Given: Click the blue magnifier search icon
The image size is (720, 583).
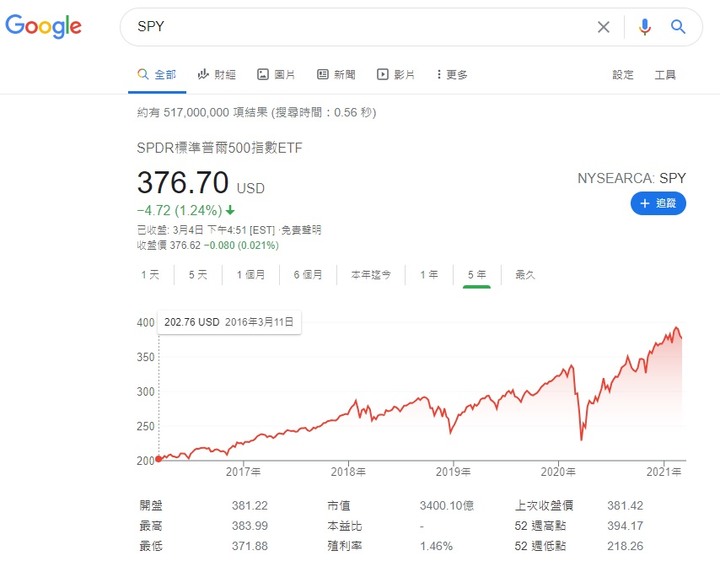Looking at the screenshot, I should coord(678,27).
